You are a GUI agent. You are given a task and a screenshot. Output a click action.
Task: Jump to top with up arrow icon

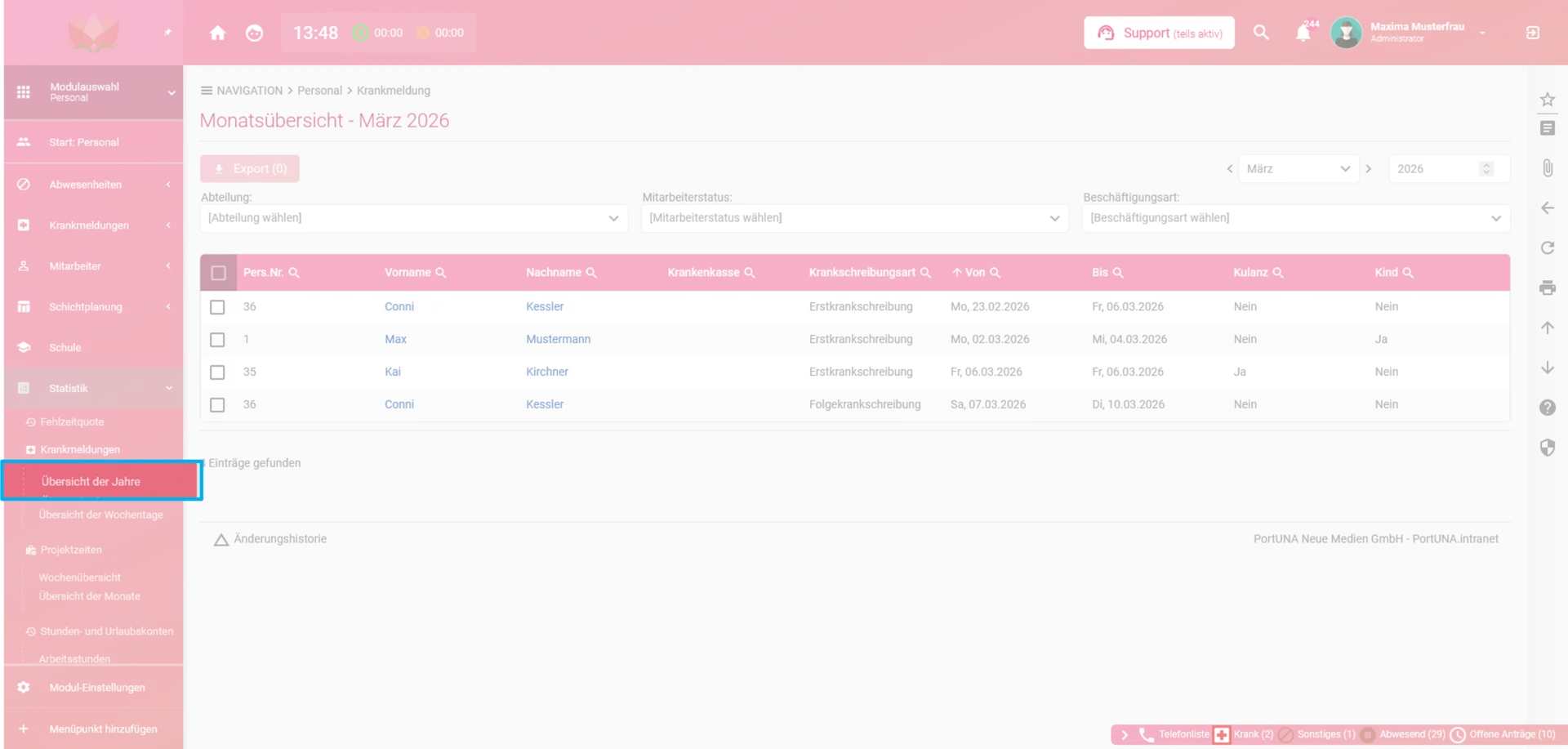click(1548, 328)
